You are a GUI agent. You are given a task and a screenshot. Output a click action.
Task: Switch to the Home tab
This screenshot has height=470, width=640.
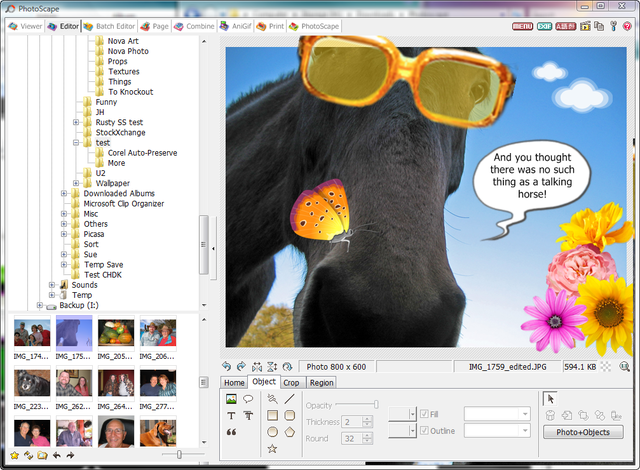tap(234, 383)
